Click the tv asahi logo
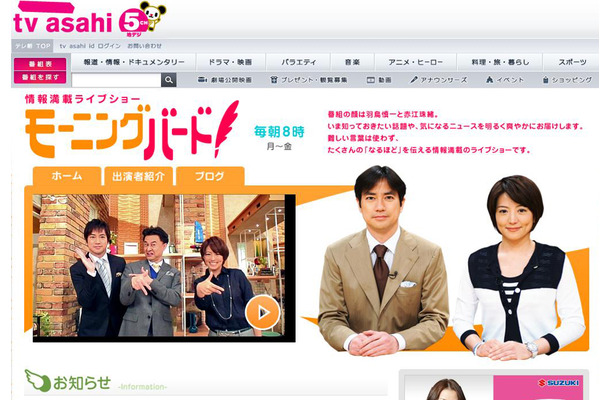The height and width of the screenshot is (400, 610). coord(63,18)
